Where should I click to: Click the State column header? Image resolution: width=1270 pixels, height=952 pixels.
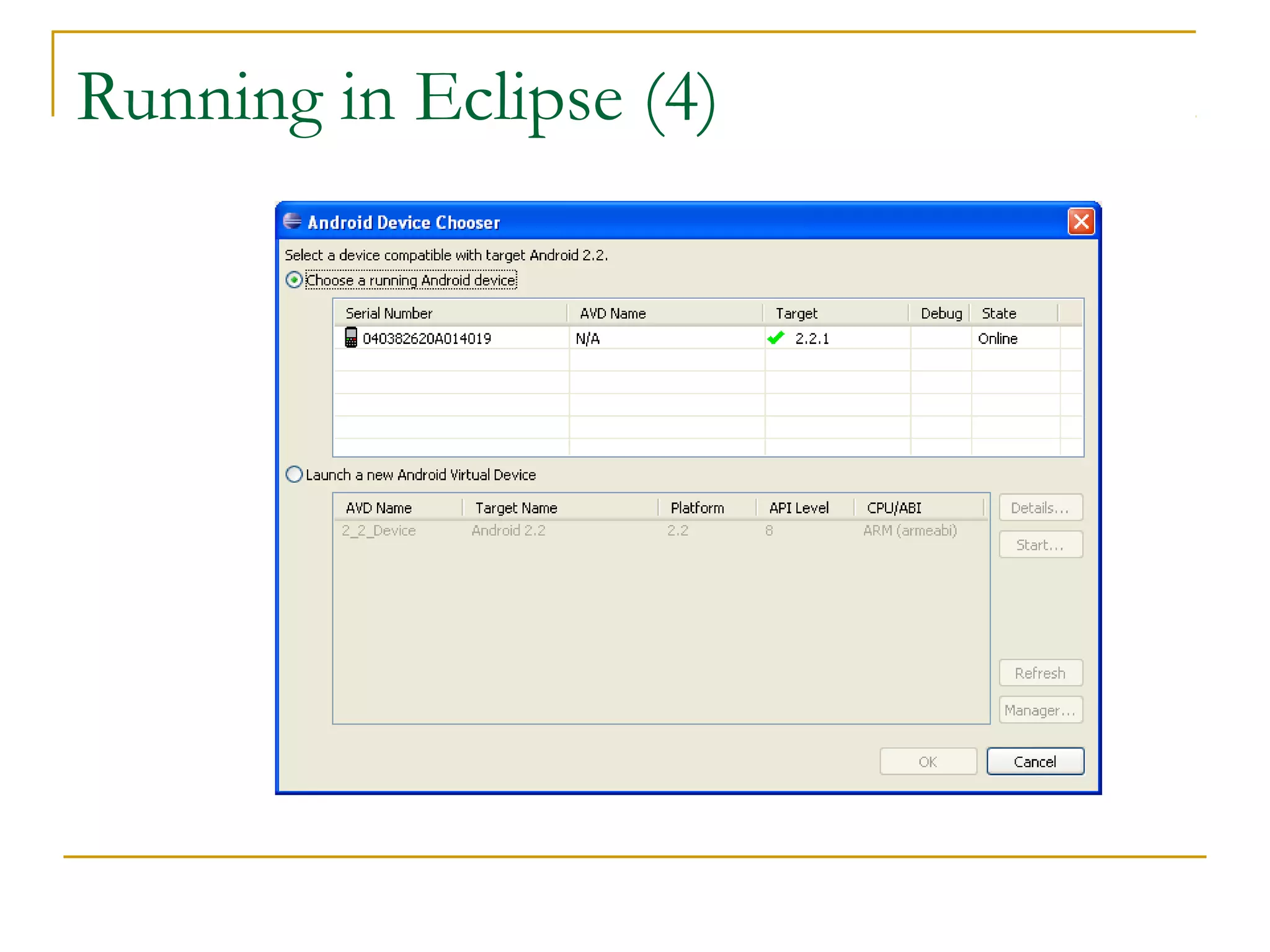pos(1015,313)
